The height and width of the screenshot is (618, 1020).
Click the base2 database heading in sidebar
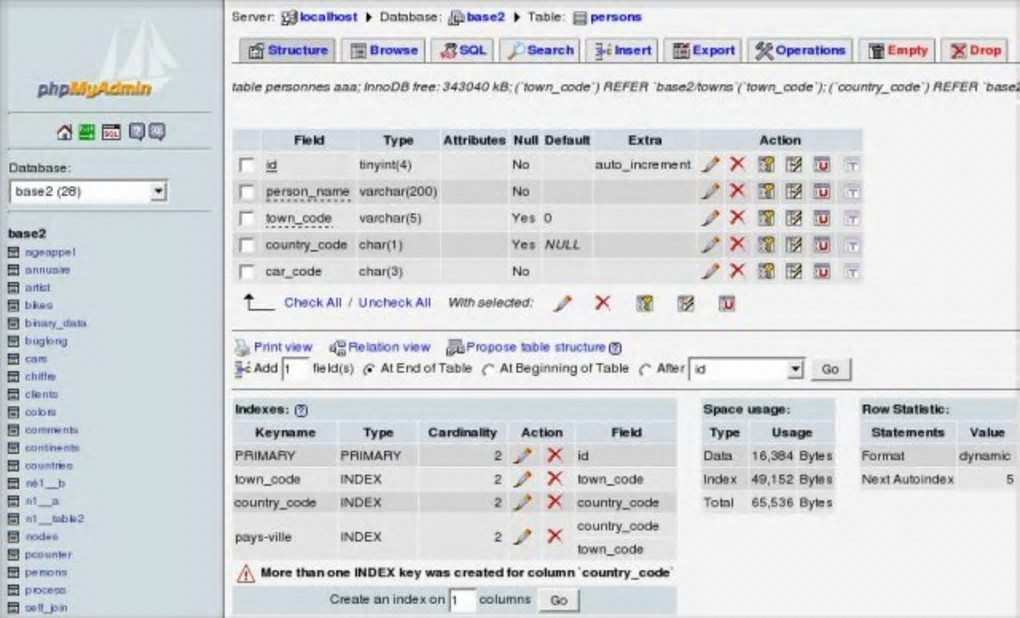27,234
